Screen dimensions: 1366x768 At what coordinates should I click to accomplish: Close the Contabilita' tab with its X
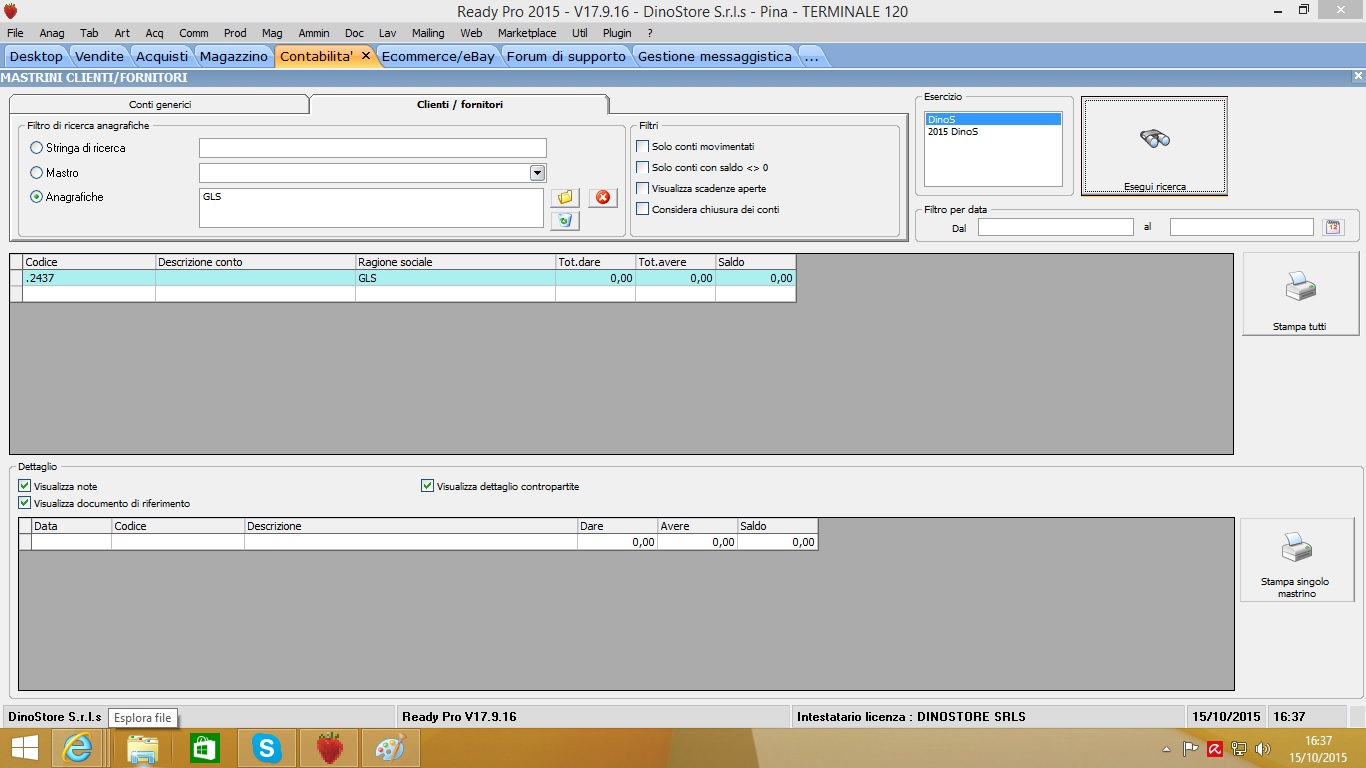pos(366,56)
